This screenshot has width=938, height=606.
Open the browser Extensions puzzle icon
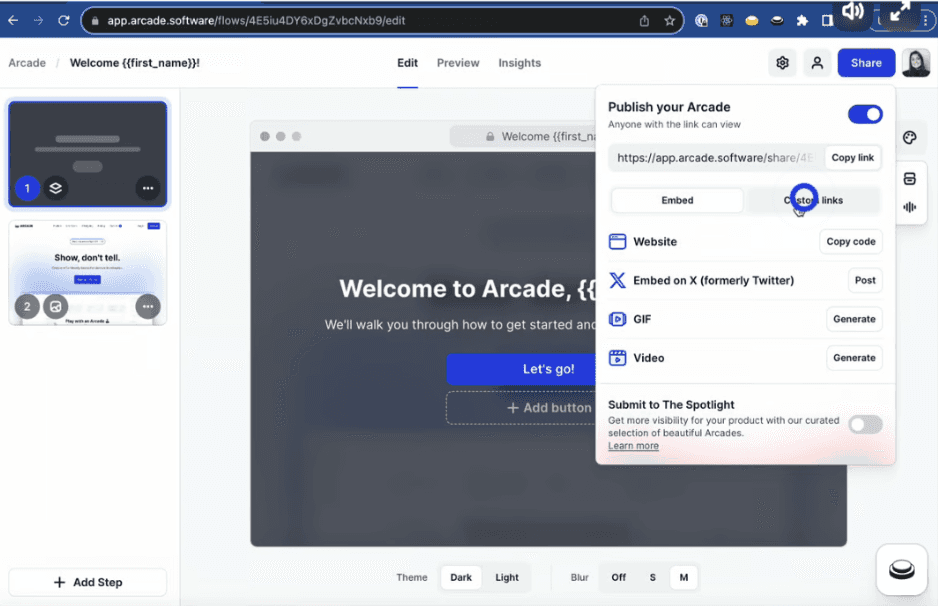tap(802, 21)
